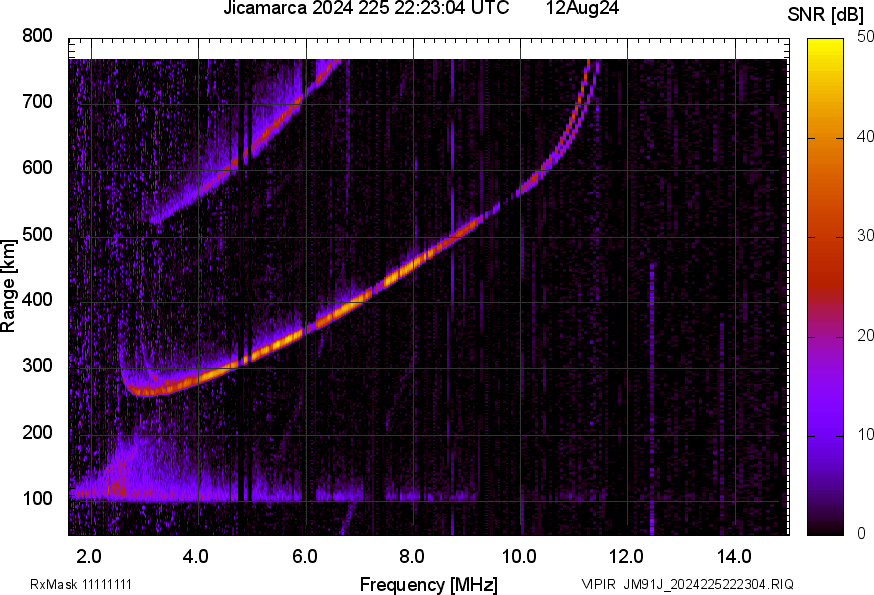Click the second-hop echo near 5 MHz
Screen dimensions: 874x595
pos(253,147)
